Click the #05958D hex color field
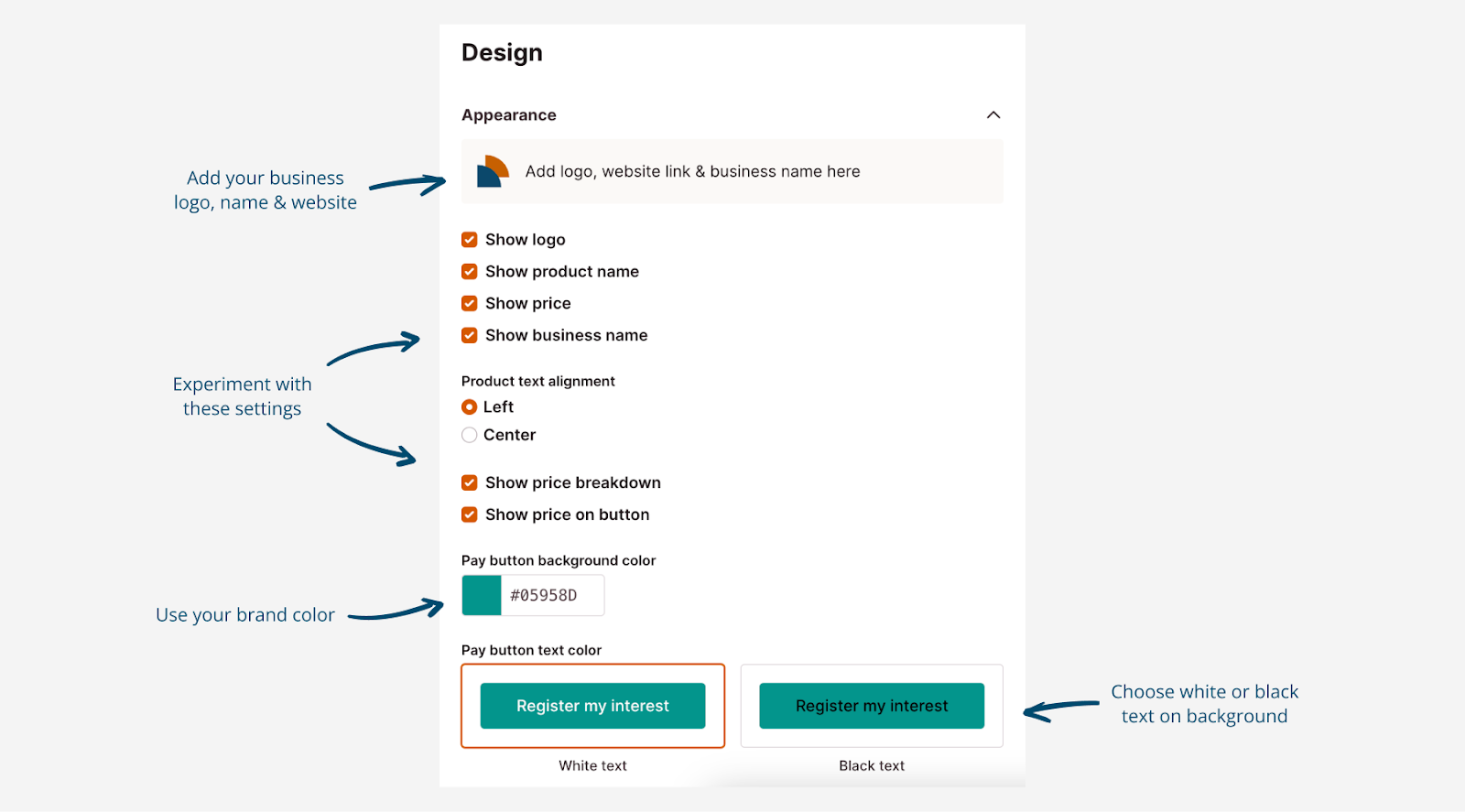This screenshot has width=1465, height=812. tap(551, 596)
